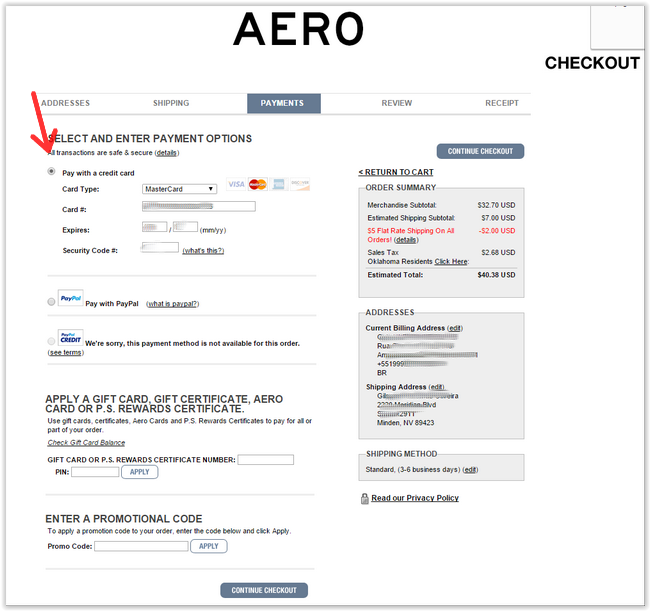The height and width of the screenshot is (611, 650).
Task: Click the PayPal logo icon
Action: [70, 298]
